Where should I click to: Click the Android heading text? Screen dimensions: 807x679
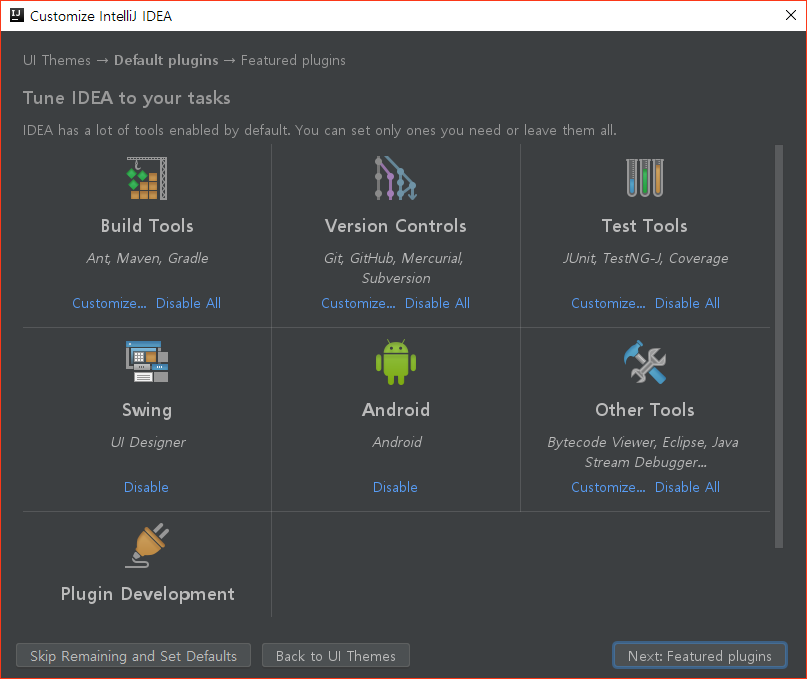click(x=396, y=410)
